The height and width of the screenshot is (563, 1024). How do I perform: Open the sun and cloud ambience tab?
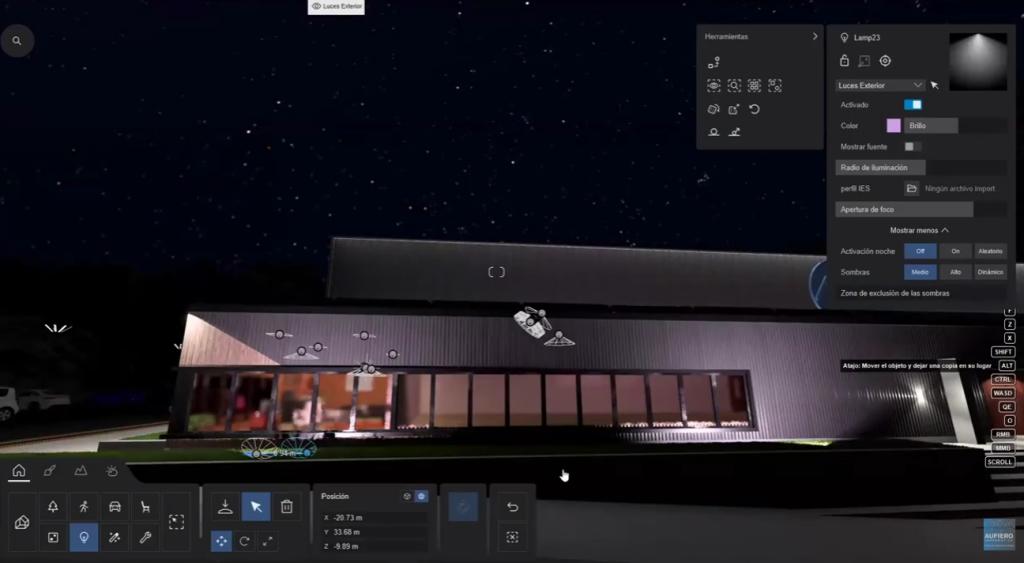[112, 470]
